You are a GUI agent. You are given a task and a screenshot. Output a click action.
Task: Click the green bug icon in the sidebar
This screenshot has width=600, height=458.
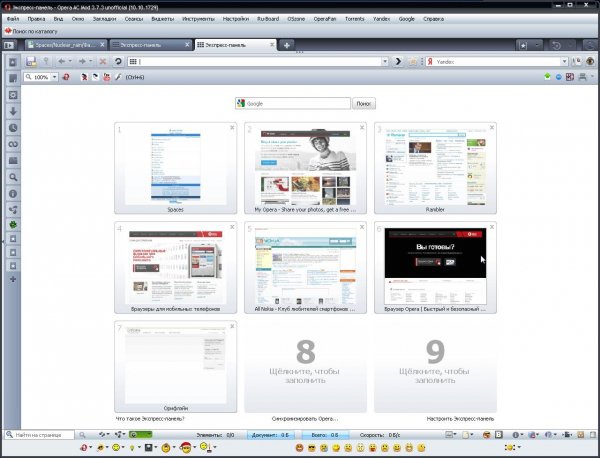[13, 225]
